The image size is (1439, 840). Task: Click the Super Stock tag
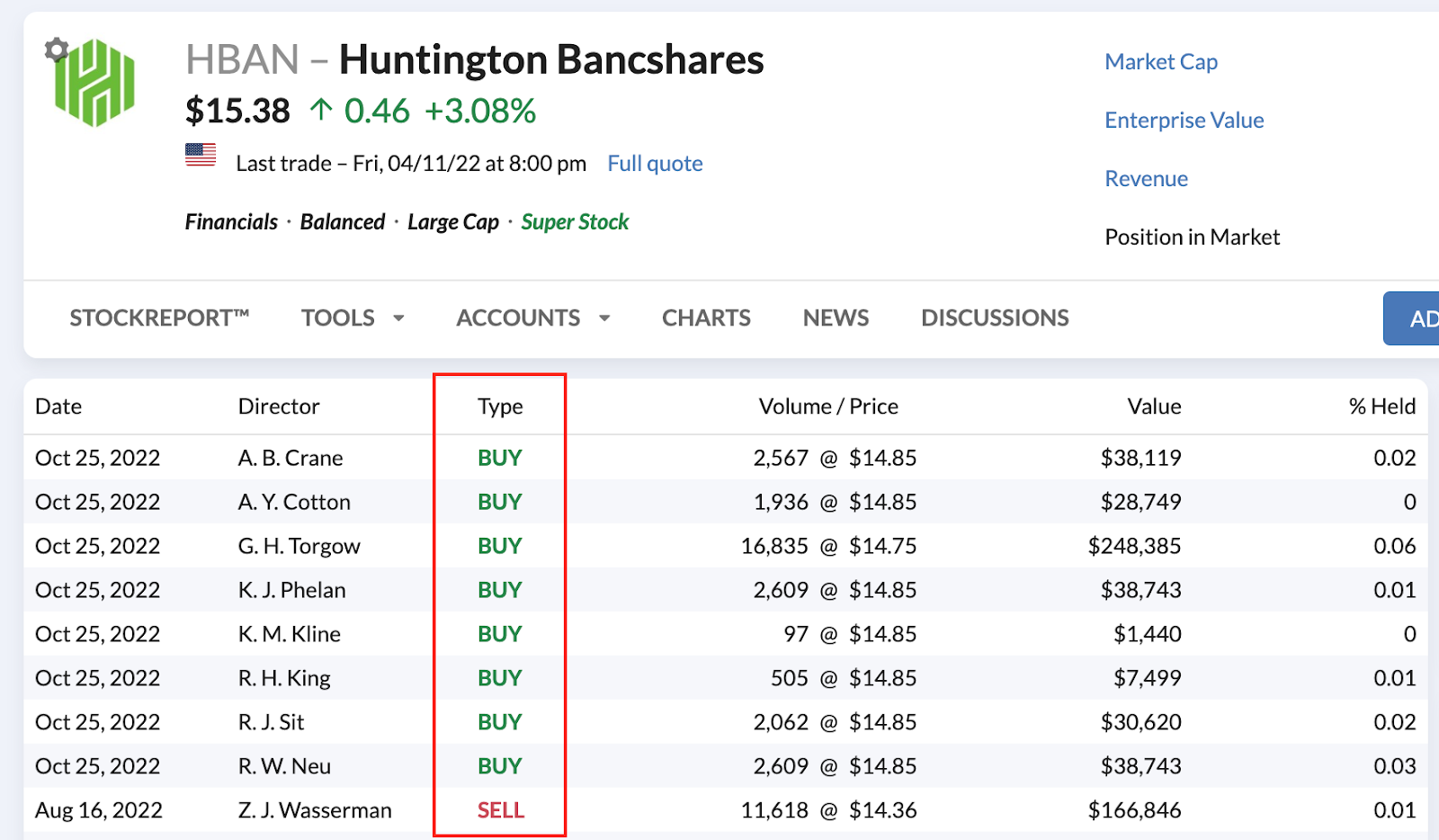click(575, 222)
